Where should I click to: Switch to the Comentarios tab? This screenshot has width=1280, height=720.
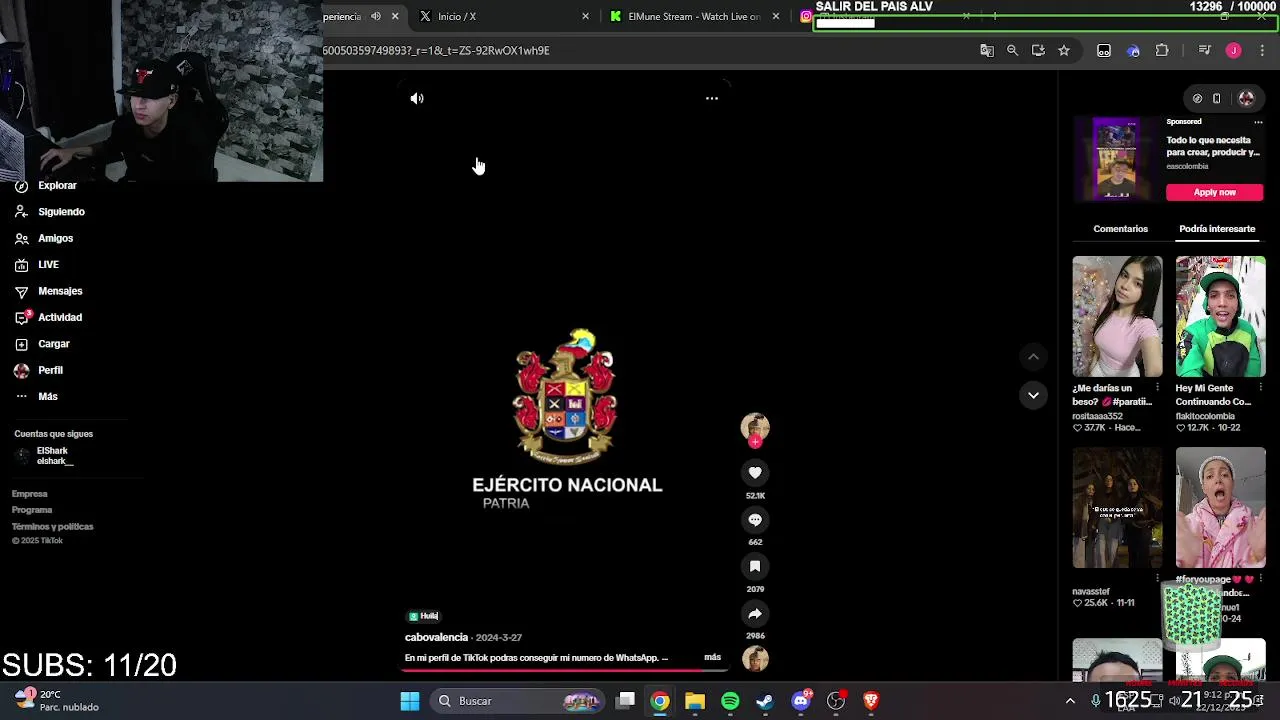click(x=1120, y=229)
